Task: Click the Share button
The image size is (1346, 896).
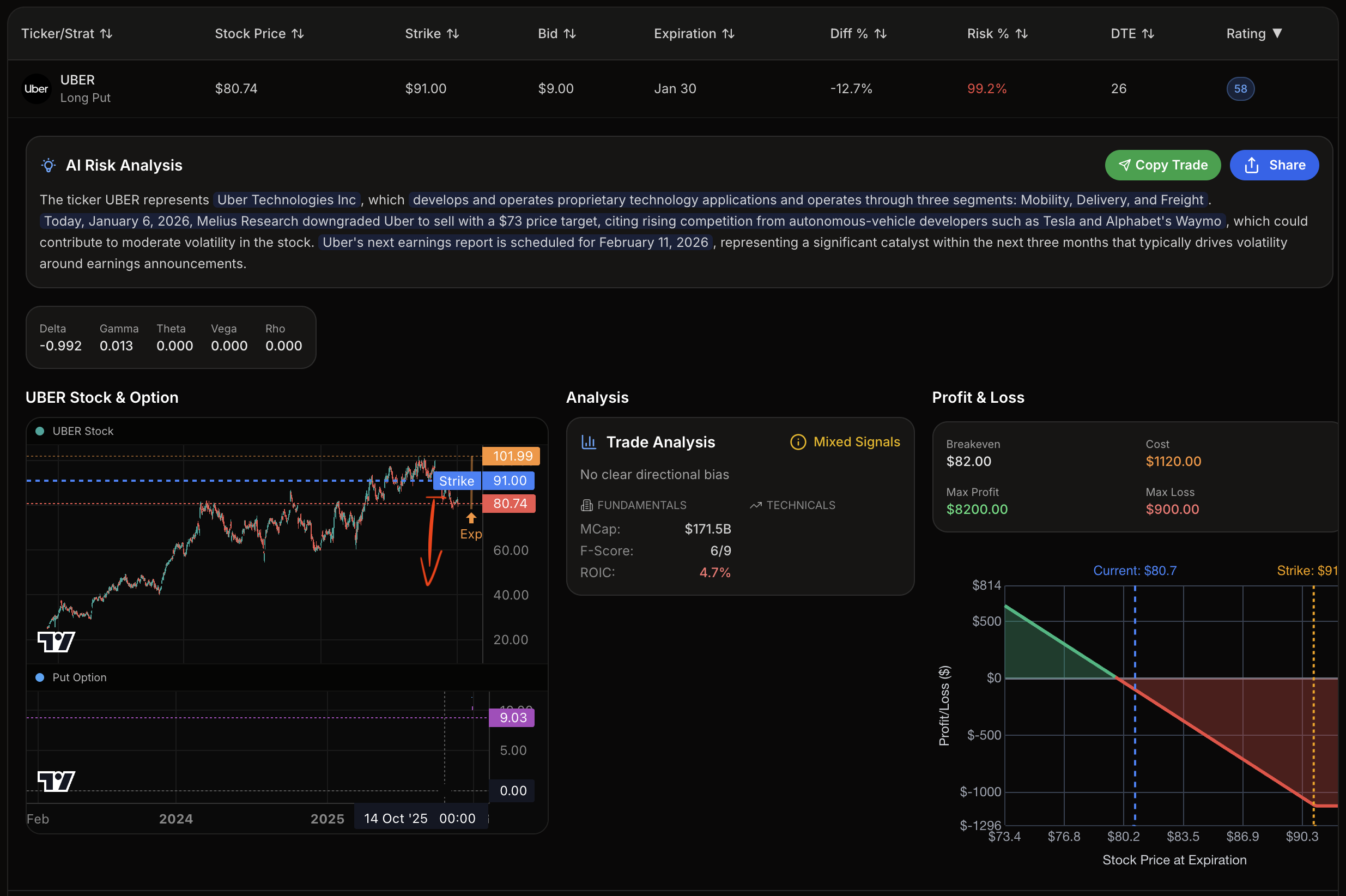Action: 1274,165
